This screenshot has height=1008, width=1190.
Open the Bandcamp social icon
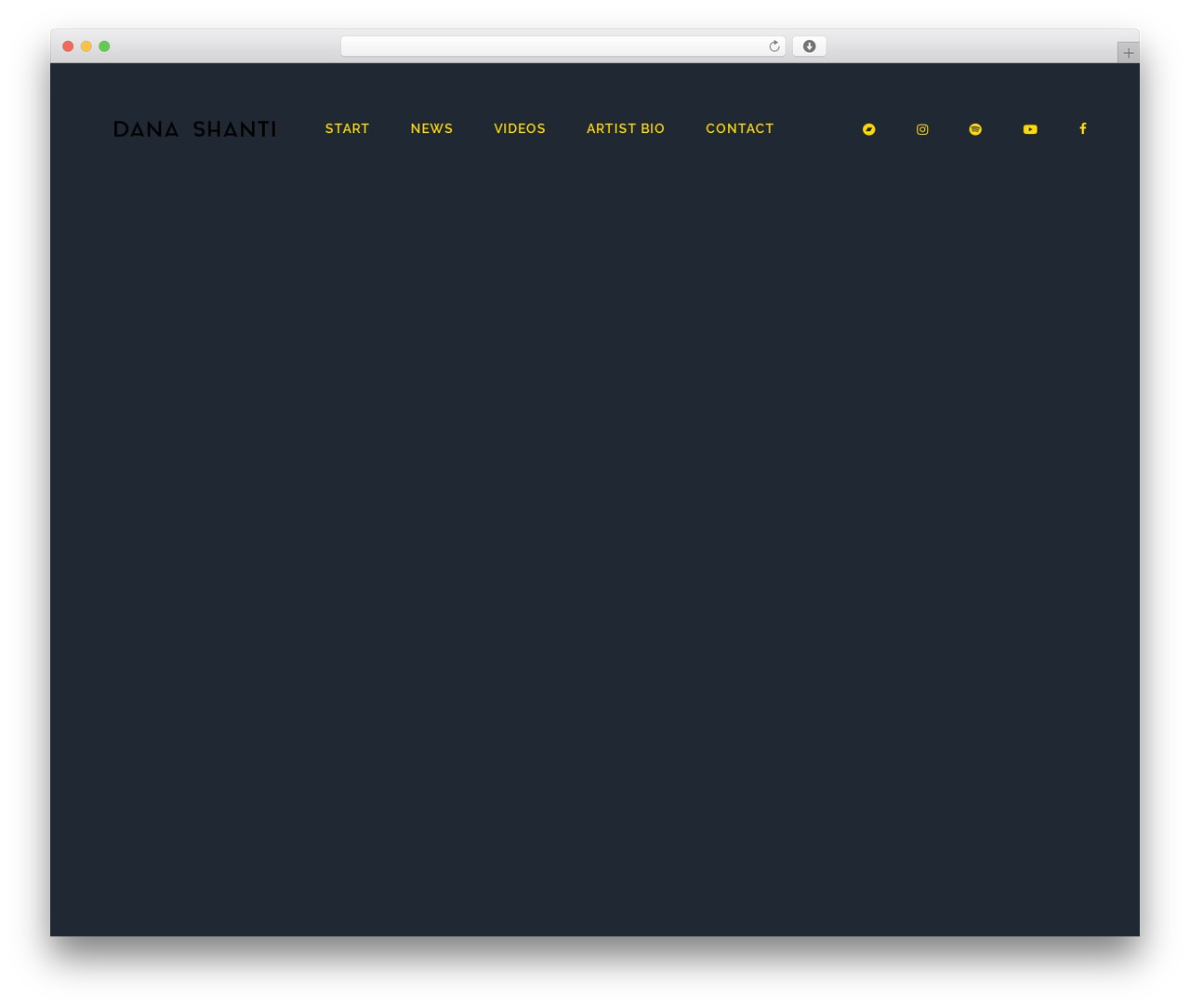(x=868, y=129)
